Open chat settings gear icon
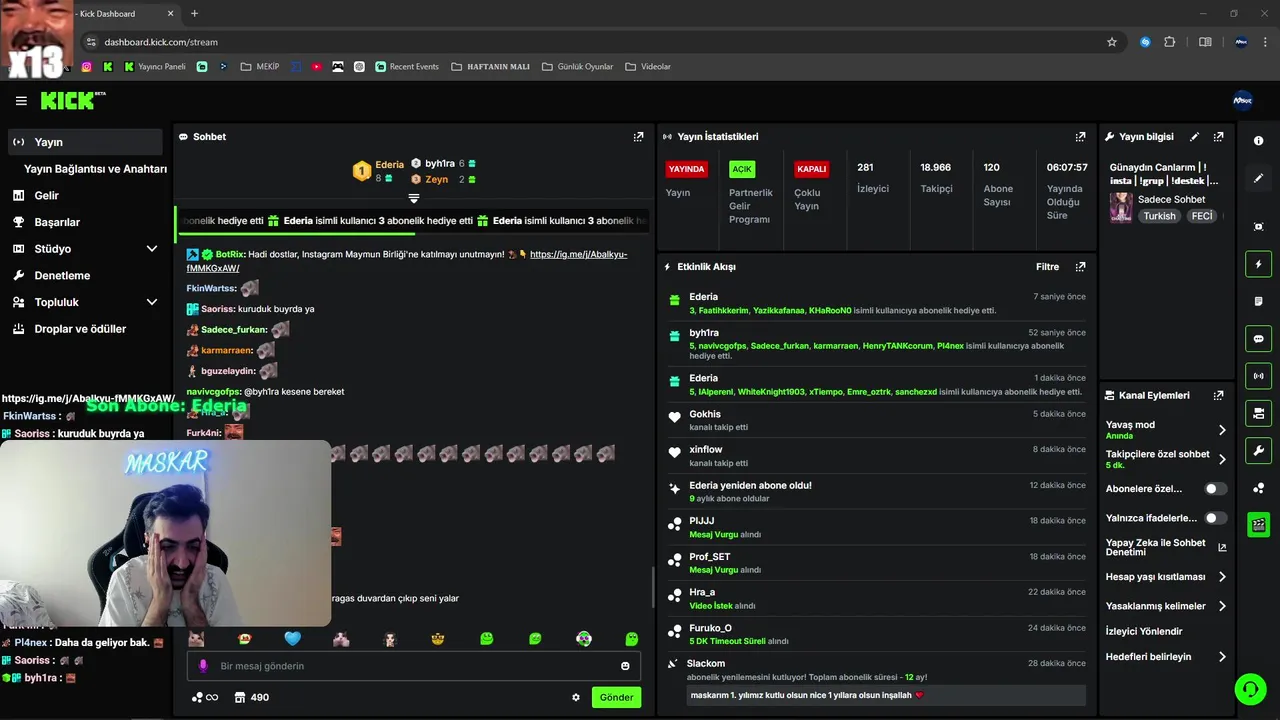Viewport: 1280px width, 720px height. [576, 698]
